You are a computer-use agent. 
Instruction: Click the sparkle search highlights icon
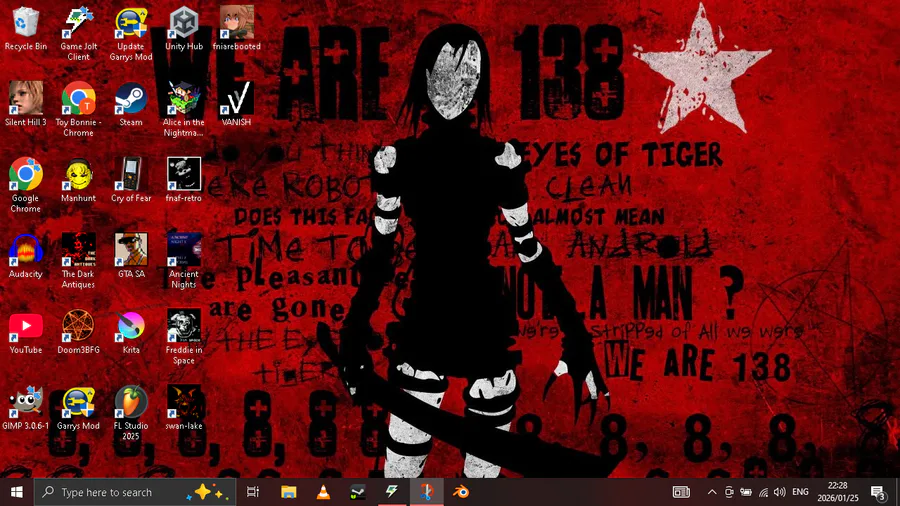206,492
